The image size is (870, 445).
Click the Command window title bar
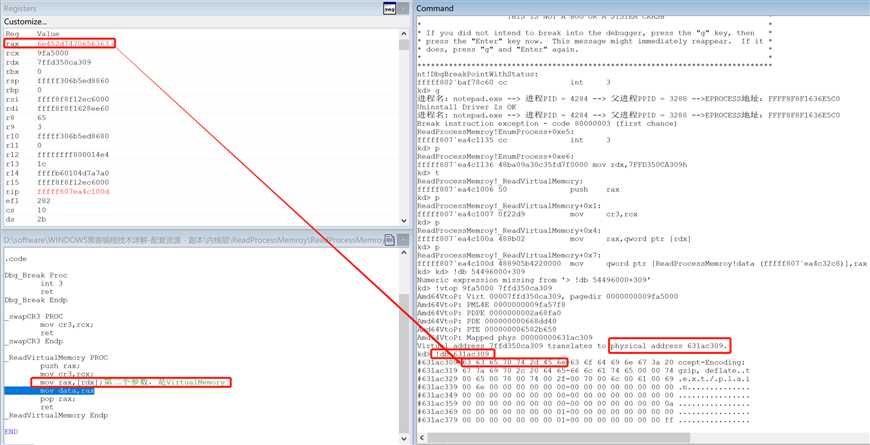tap(641, 8)
